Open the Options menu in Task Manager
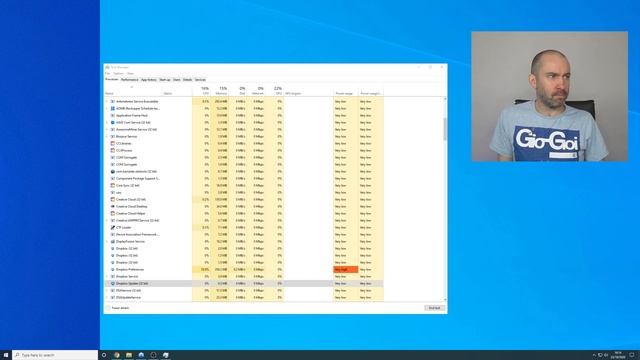Viewport: 640px width, 360px height. coord(118,73)
